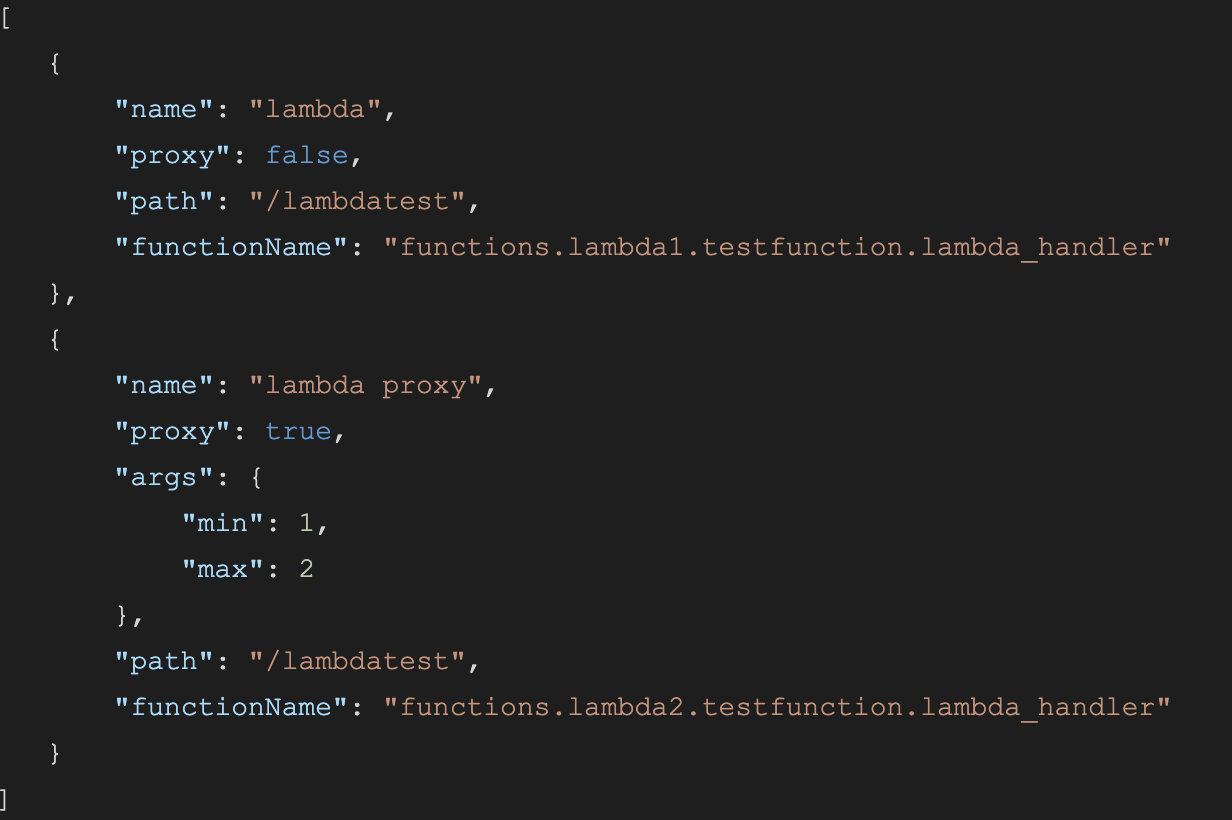This screenshot has height=820, width=1232.
Task: Click the "max" key inside args
Action: pos(223,569)
